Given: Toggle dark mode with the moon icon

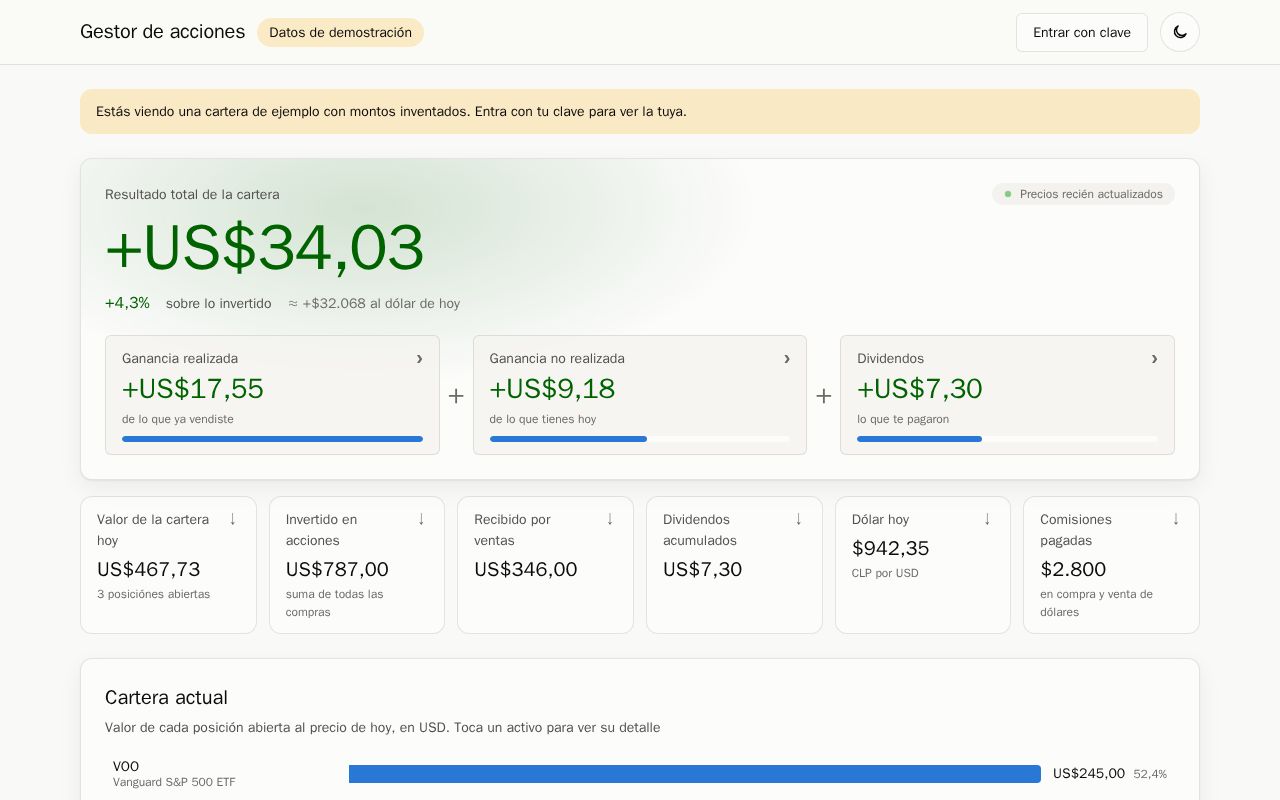Looking at the screenshot, I should pyautogui.click(x=1180, y=32).
